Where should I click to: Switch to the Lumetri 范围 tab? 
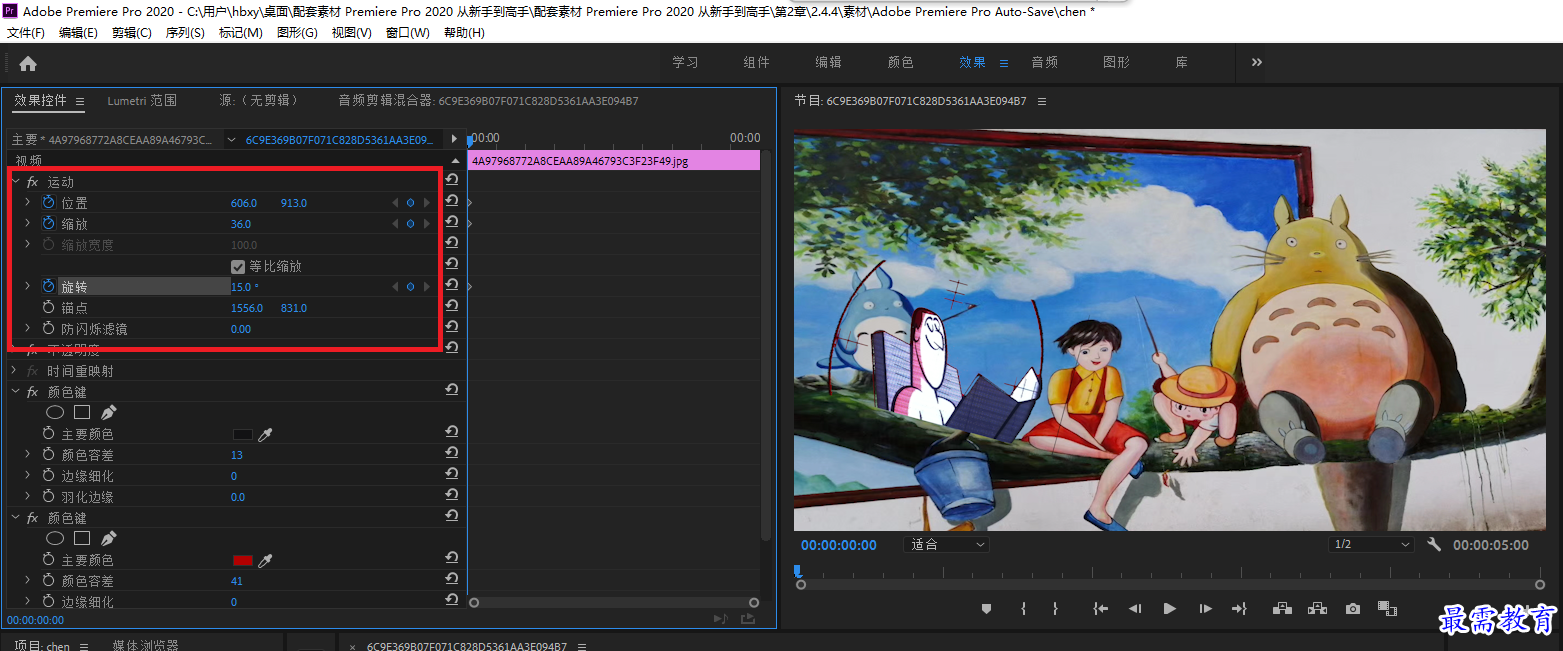(x=142, y=101)
